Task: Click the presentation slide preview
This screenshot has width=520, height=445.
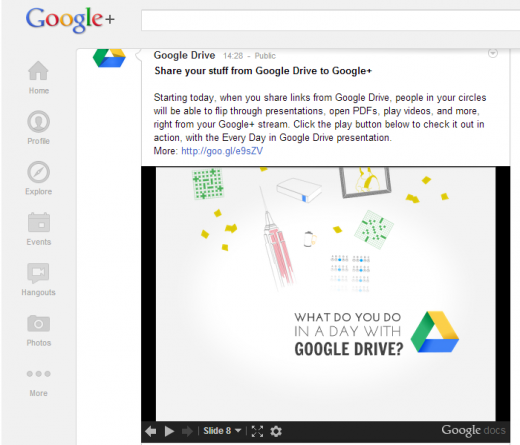Action: click(326, 294)
